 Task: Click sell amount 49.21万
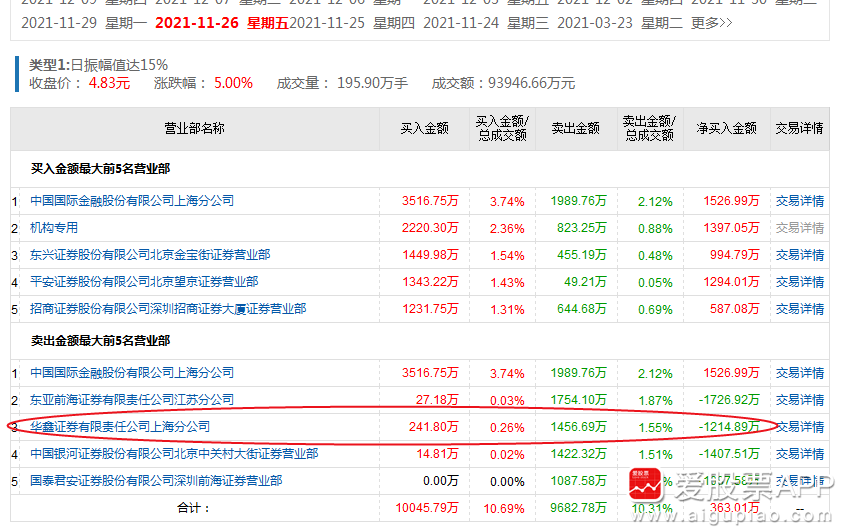click(x=585, y=282)
